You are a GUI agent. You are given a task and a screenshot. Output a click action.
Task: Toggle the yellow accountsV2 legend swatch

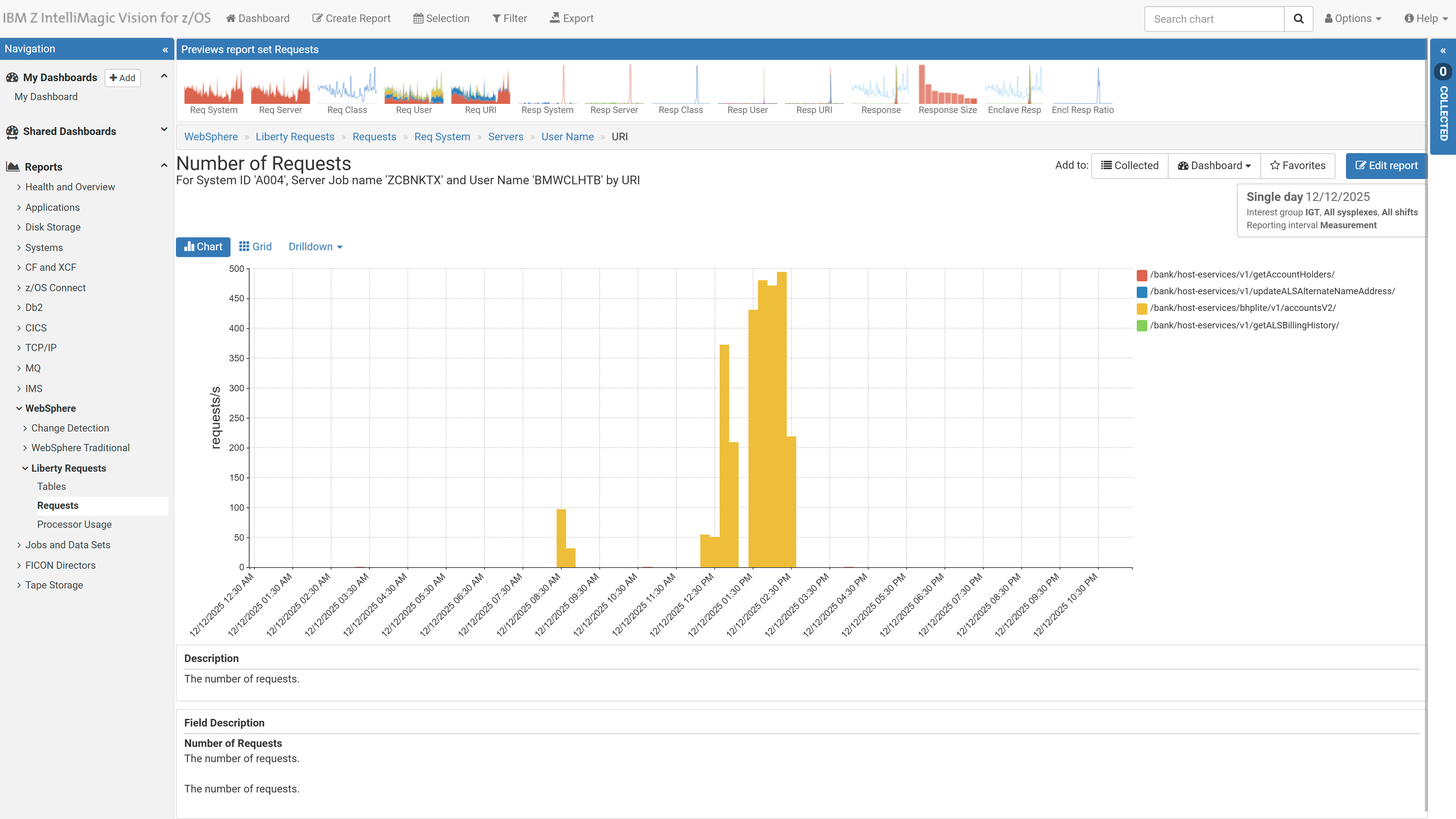(1142, 309)
